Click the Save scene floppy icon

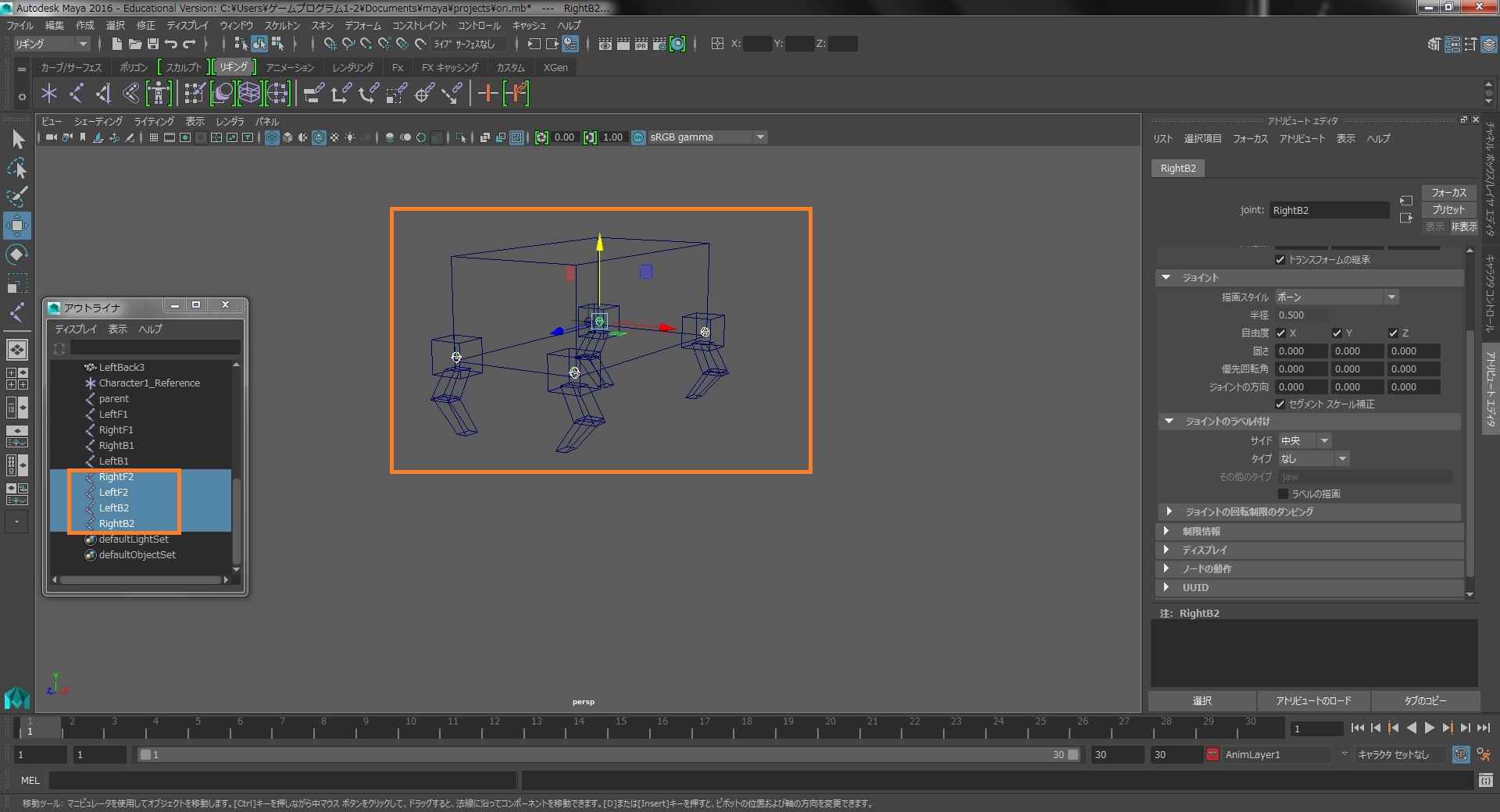click(x=153, y=45)
